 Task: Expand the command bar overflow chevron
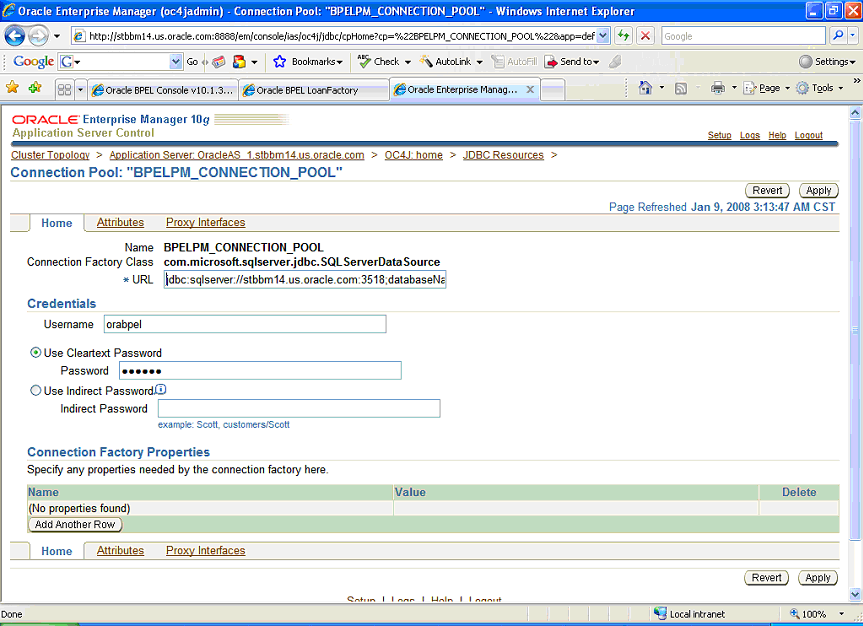coord(856,81)
